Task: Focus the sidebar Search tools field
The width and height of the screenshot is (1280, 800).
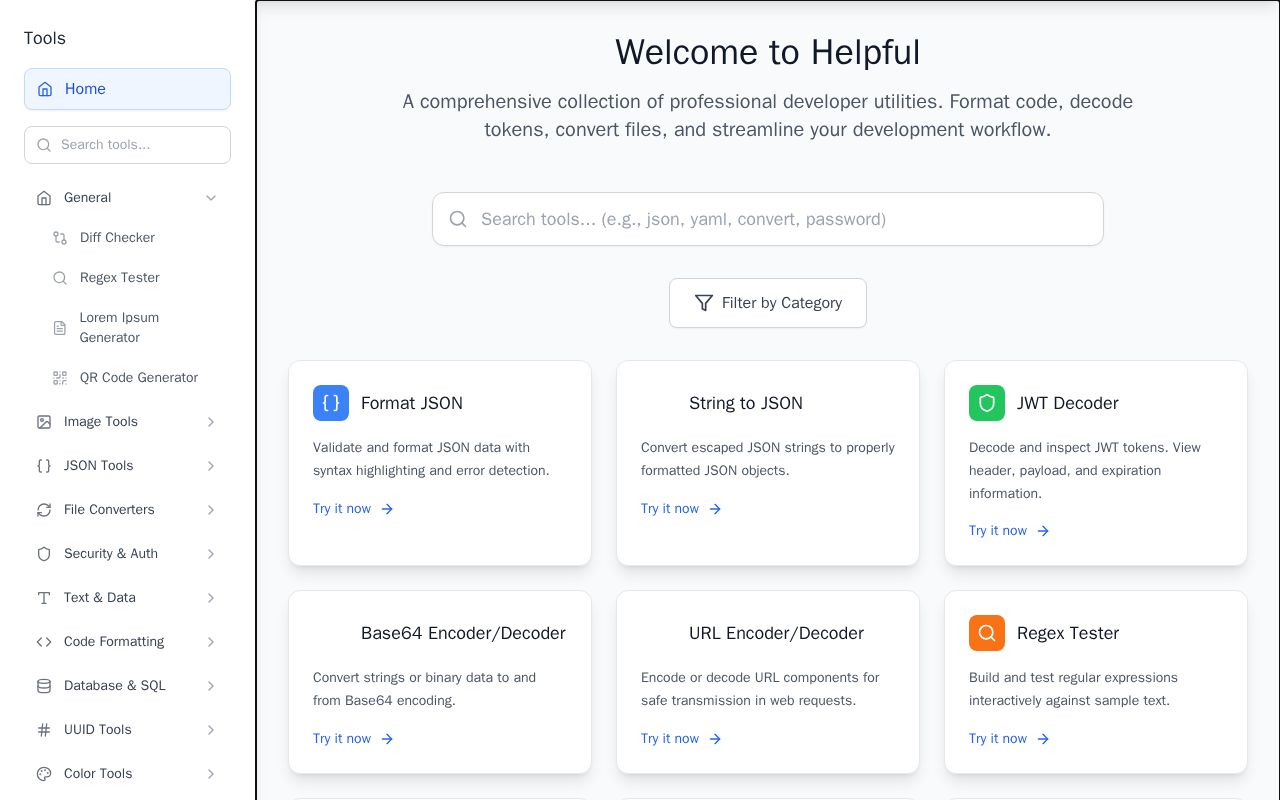Action: 127,145
